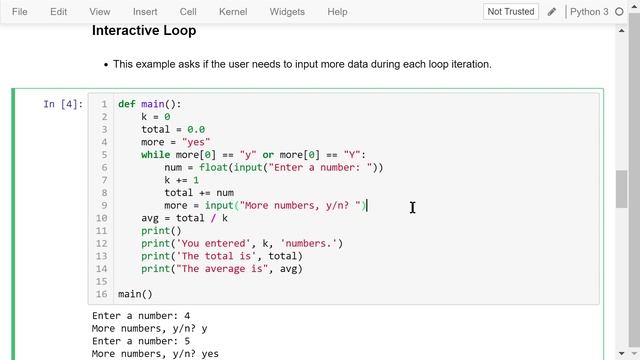Open the Cell menu
Image resolution: width=640 pixels, height=360 pixels.
188,12
